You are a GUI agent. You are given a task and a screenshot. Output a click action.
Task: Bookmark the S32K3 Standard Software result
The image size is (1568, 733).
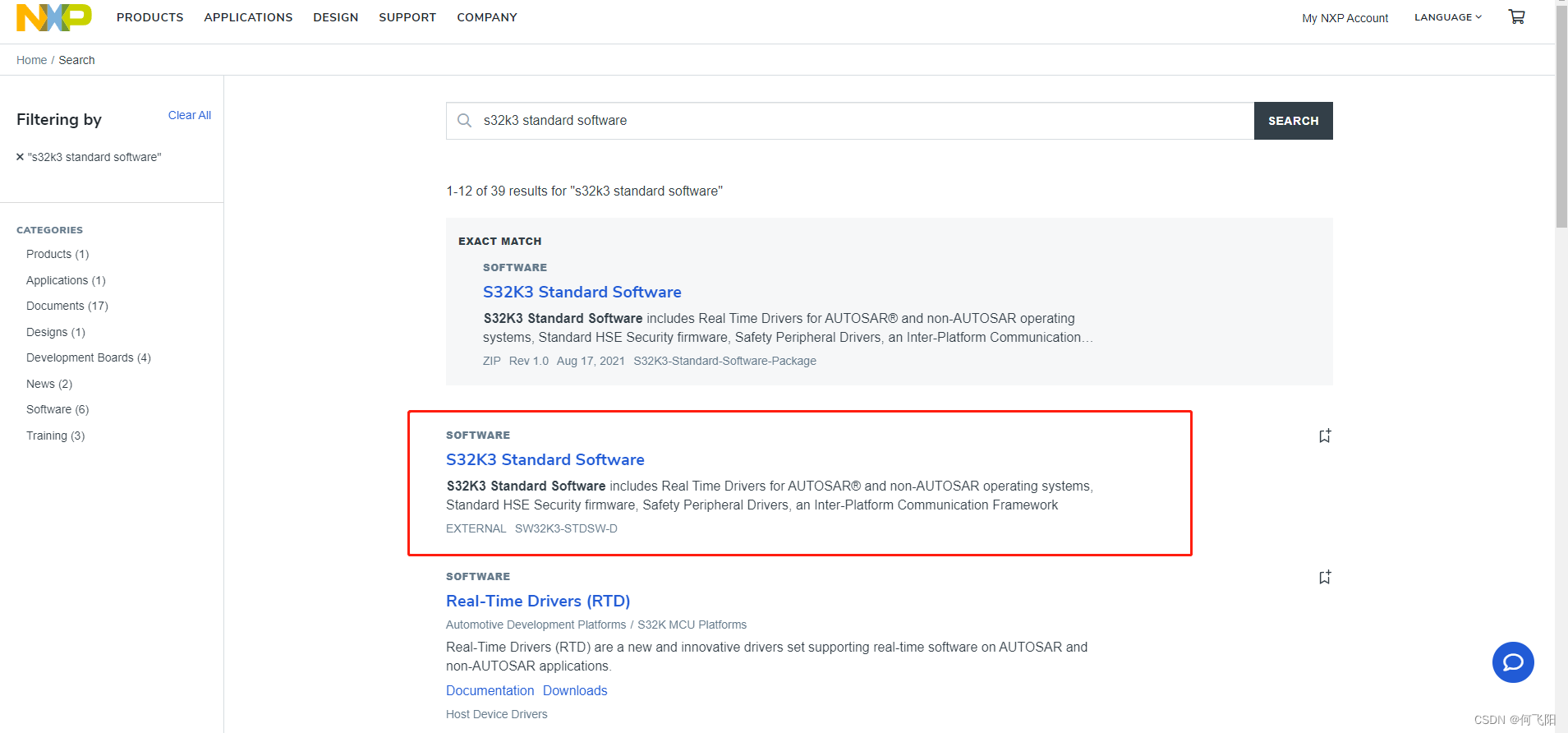click(1325, 436)
